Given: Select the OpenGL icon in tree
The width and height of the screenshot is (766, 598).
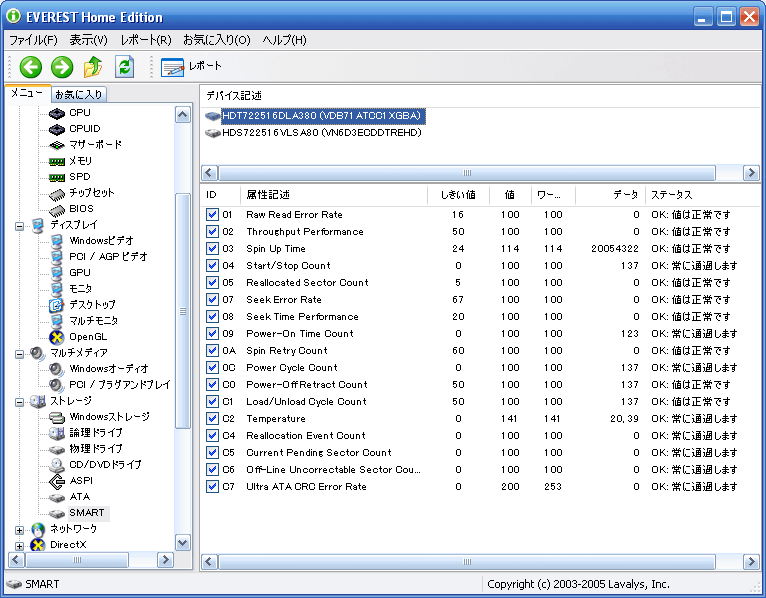Looking at the screenshot, I should point(57,337).
